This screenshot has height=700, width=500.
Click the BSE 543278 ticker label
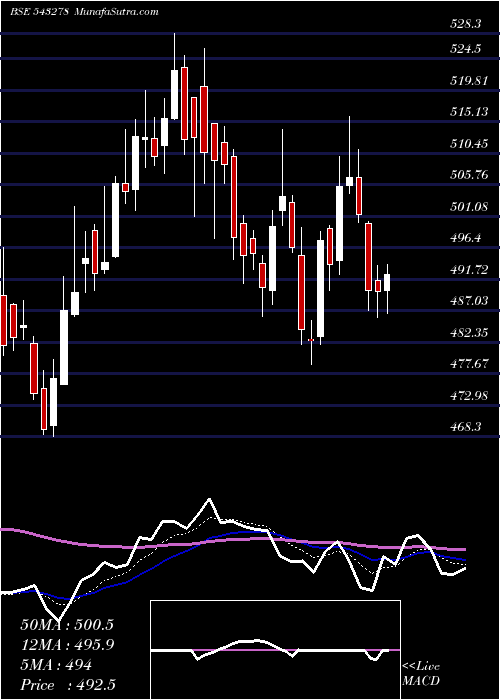point(39,12)
